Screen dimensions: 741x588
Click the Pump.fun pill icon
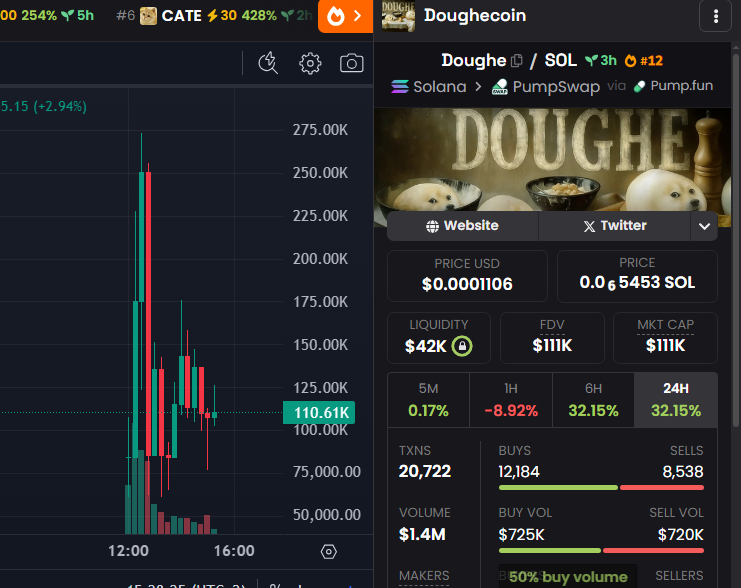point(639,86)
